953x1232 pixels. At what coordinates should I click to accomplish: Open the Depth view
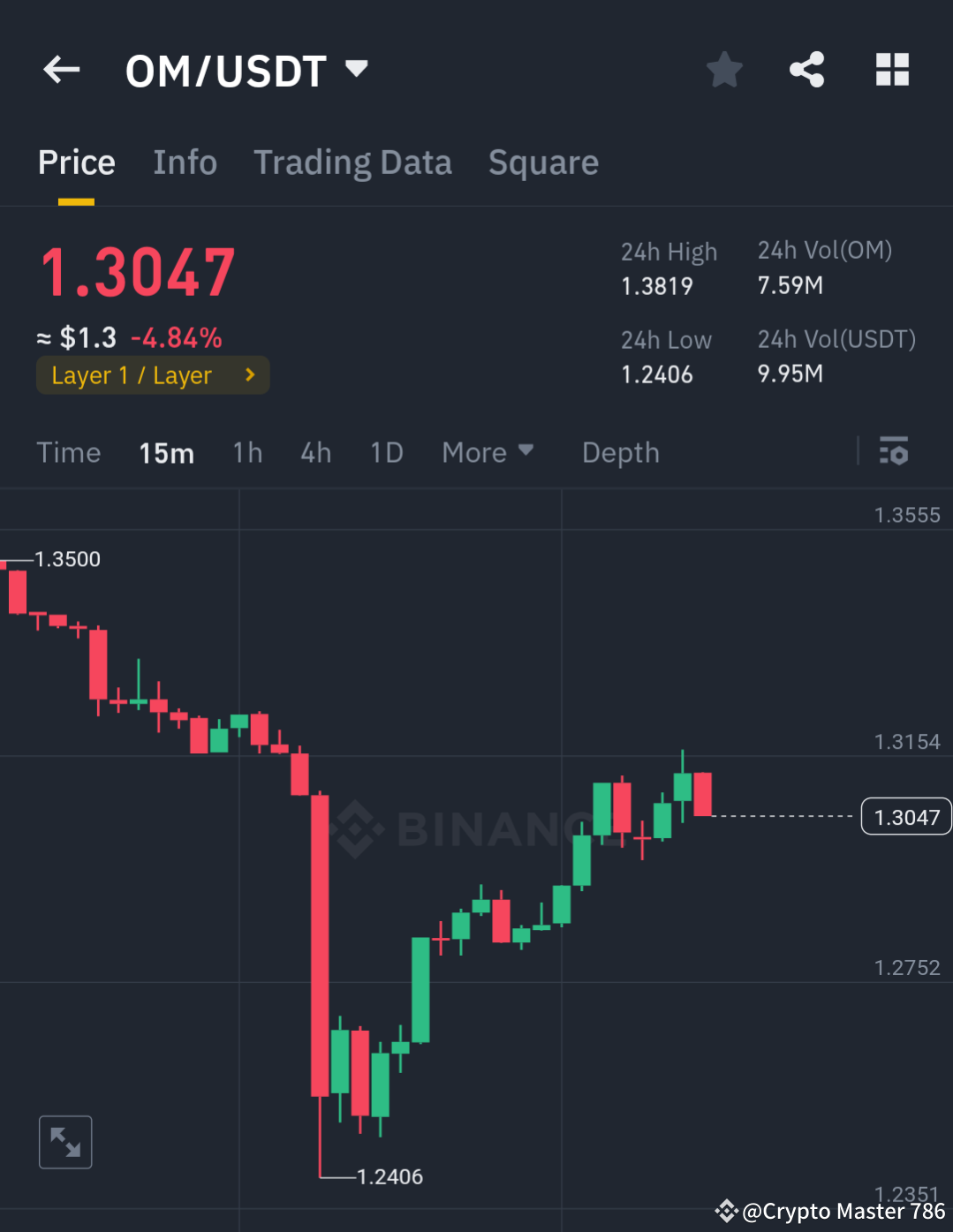click(620, 452)
